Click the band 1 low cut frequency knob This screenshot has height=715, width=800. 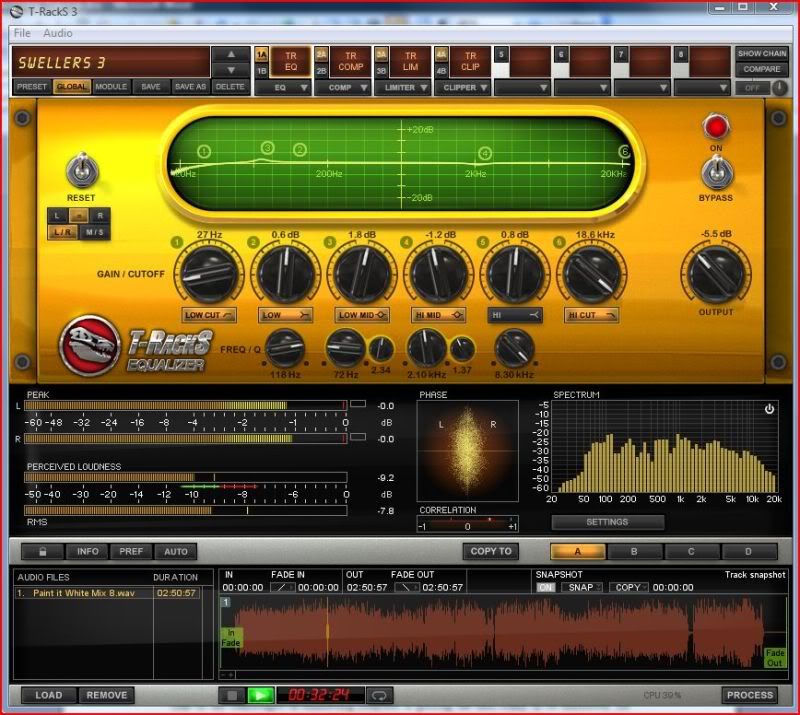pyautogui.click(x=209, y=274)
